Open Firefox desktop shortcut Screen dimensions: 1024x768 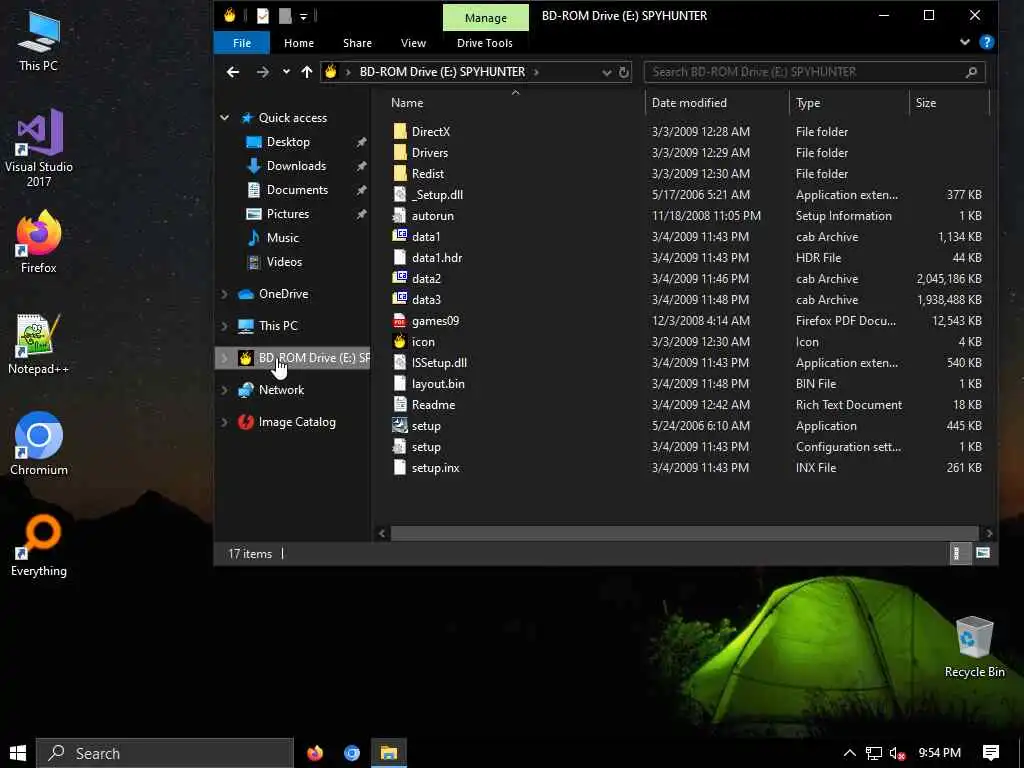tap(39, 242)
